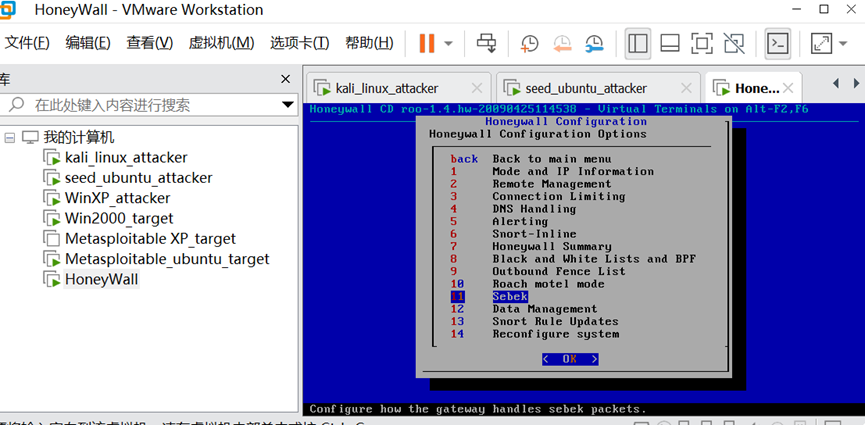This screenshot has height=425, width=865.
Task: Open the 编辑(E) menu
Action: pos(88,43)
